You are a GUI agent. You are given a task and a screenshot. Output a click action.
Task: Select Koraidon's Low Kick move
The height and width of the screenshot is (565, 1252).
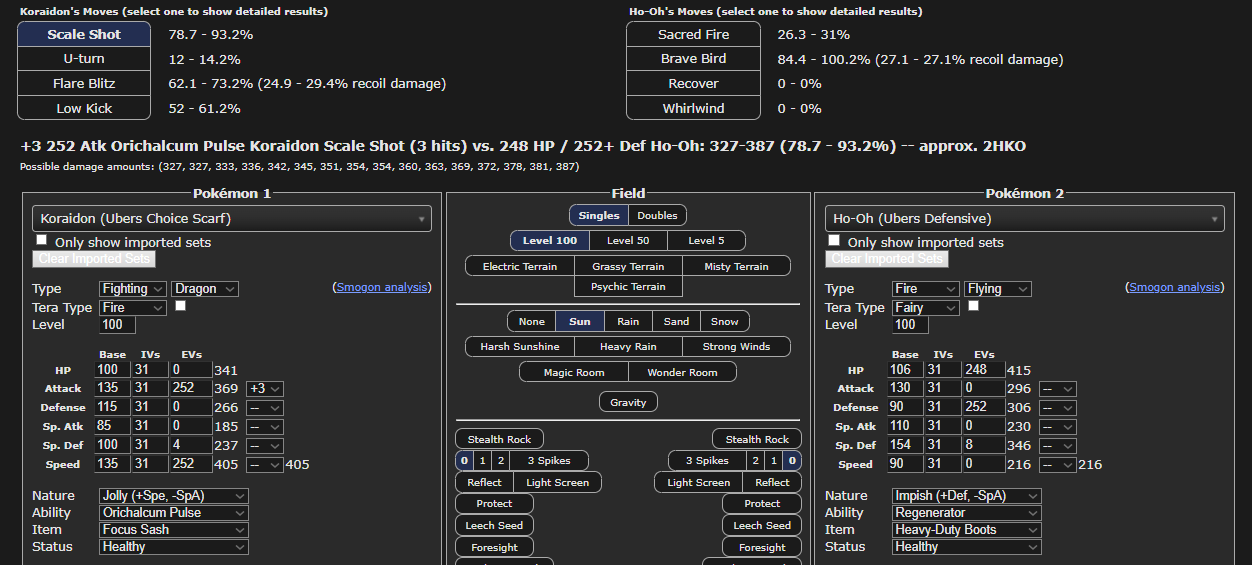(x=84, y=108)
